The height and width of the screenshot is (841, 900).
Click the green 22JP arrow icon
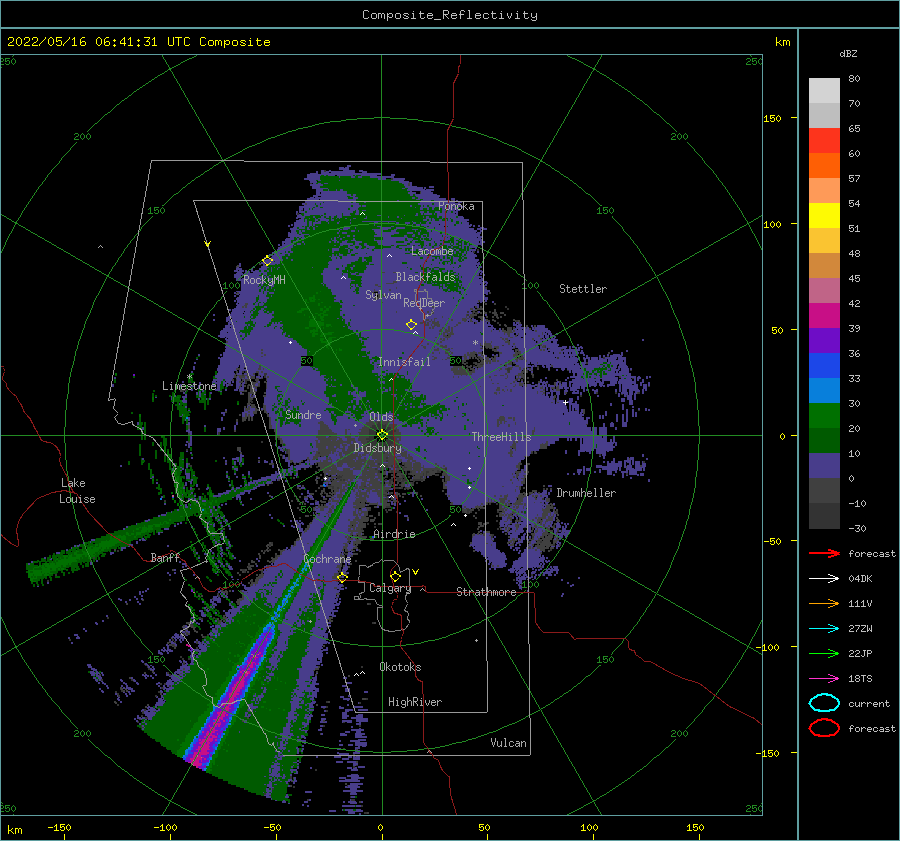(x=824, y=653)
